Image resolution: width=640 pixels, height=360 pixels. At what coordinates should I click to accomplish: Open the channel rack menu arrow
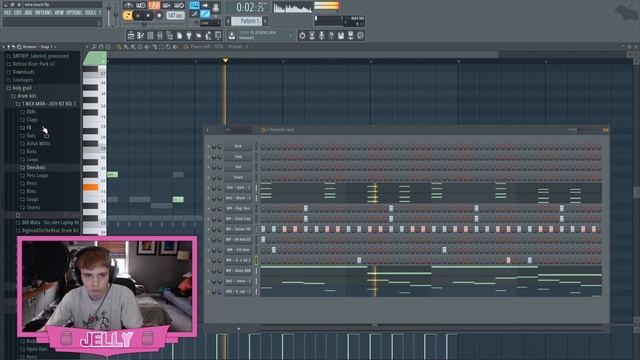click(207, 130)
